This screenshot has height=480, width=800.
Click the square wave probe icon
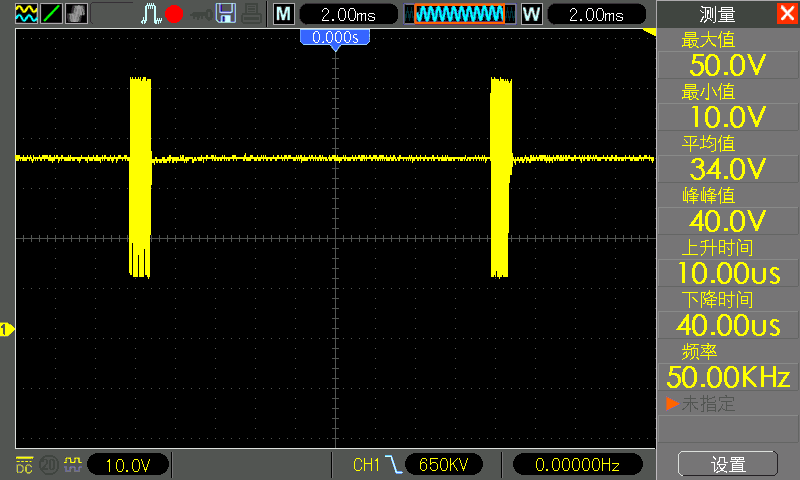point(72,464)
